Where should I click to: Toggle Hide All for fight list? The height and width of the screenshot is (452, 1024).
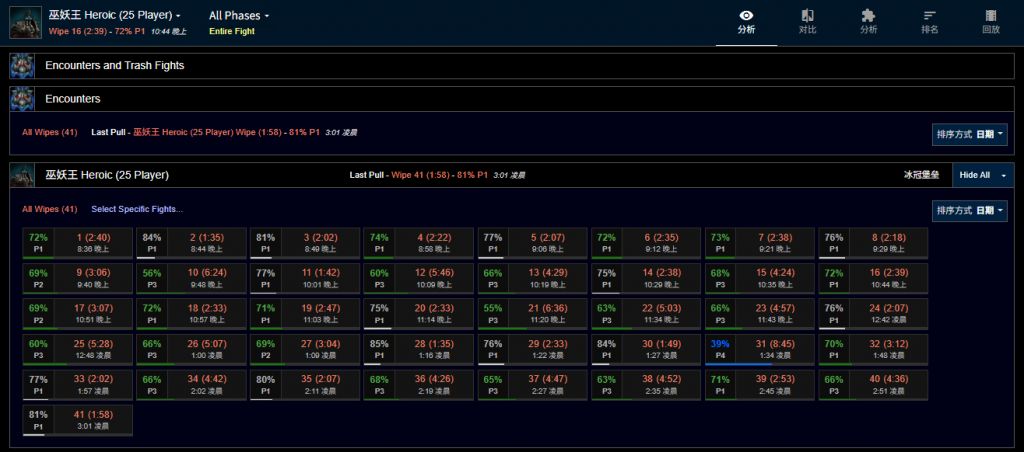coord(974,175)
